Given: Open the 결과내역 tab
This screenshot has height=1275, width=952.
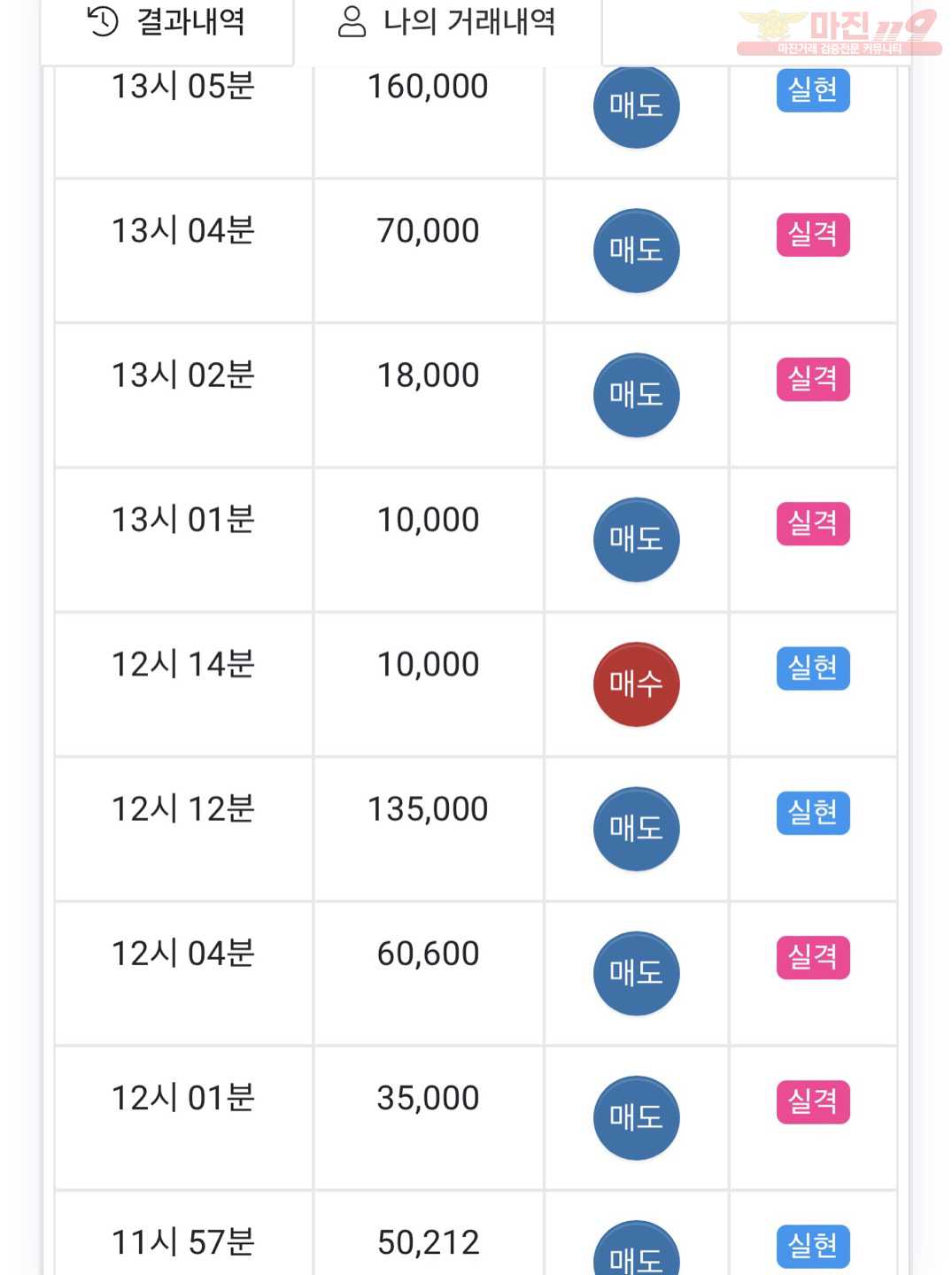Looking at the screenshot, I should pyautogui.click(x=166, y=22).
